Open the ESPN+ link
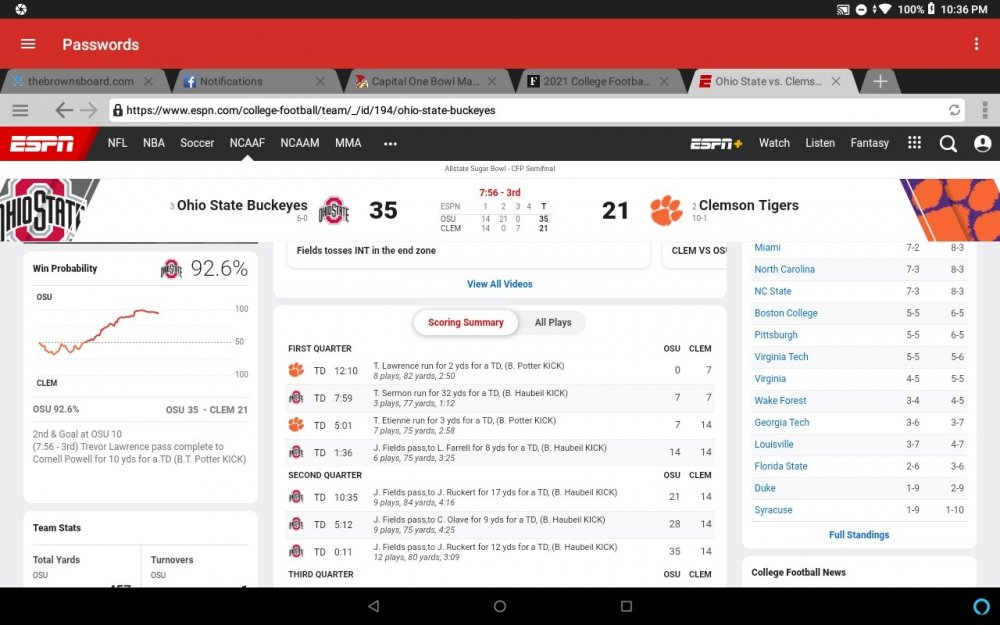 point(716,143)
